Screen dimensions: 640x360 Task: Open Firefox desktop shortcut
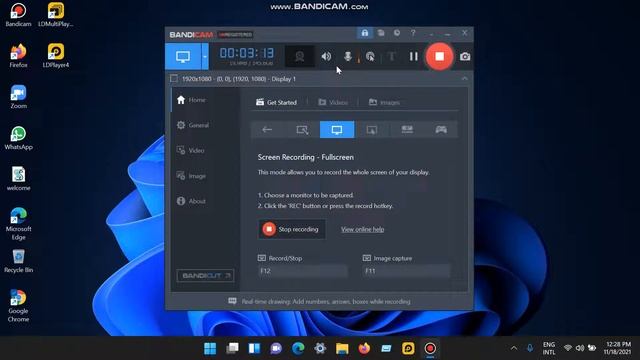point(18,56)
